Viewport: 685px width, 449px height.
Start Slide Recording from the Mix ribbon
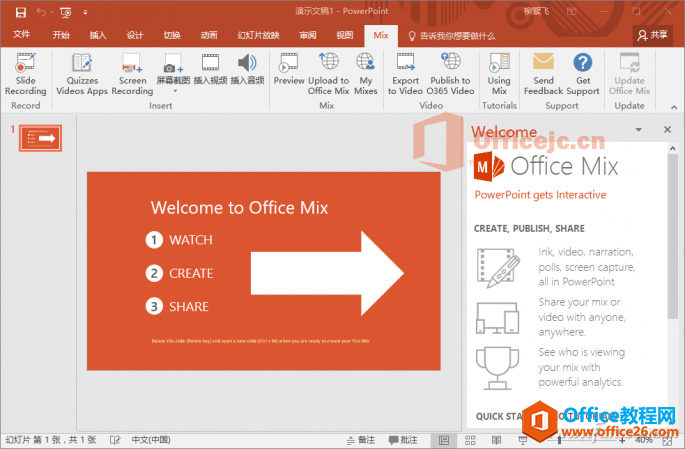pyautogui.click(x=25, y=74)
